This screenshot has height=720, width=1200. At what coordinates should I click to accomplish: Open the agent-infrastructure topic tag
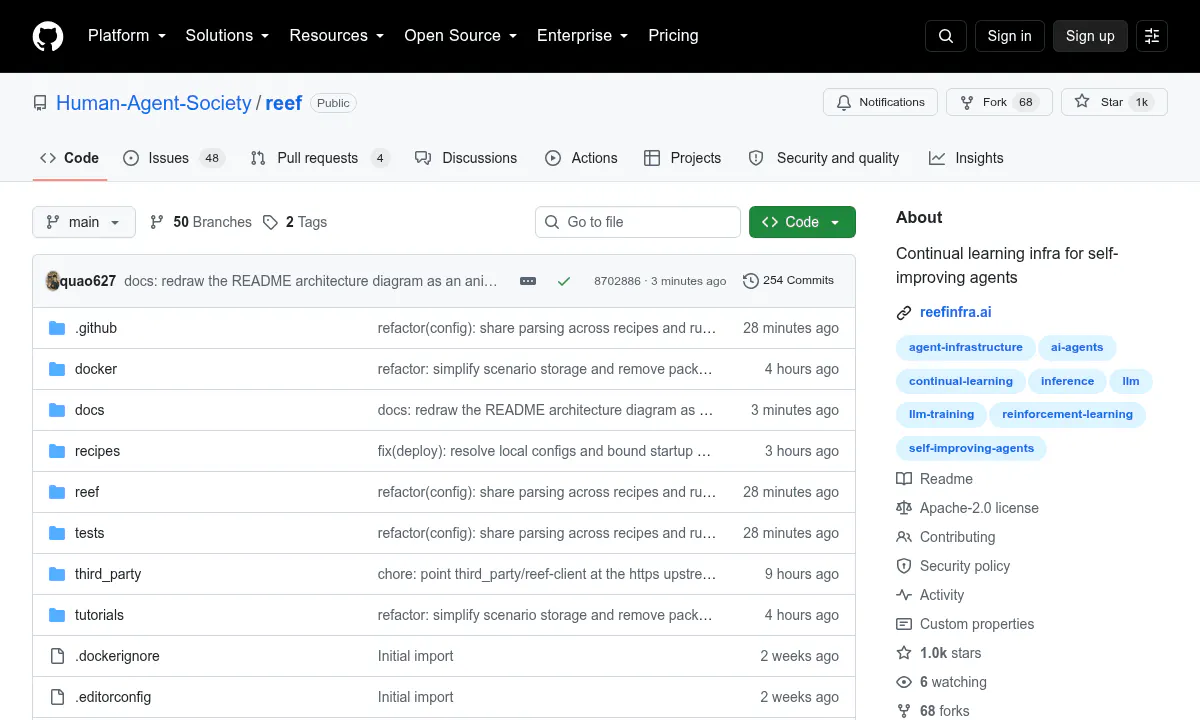[966, 348]
